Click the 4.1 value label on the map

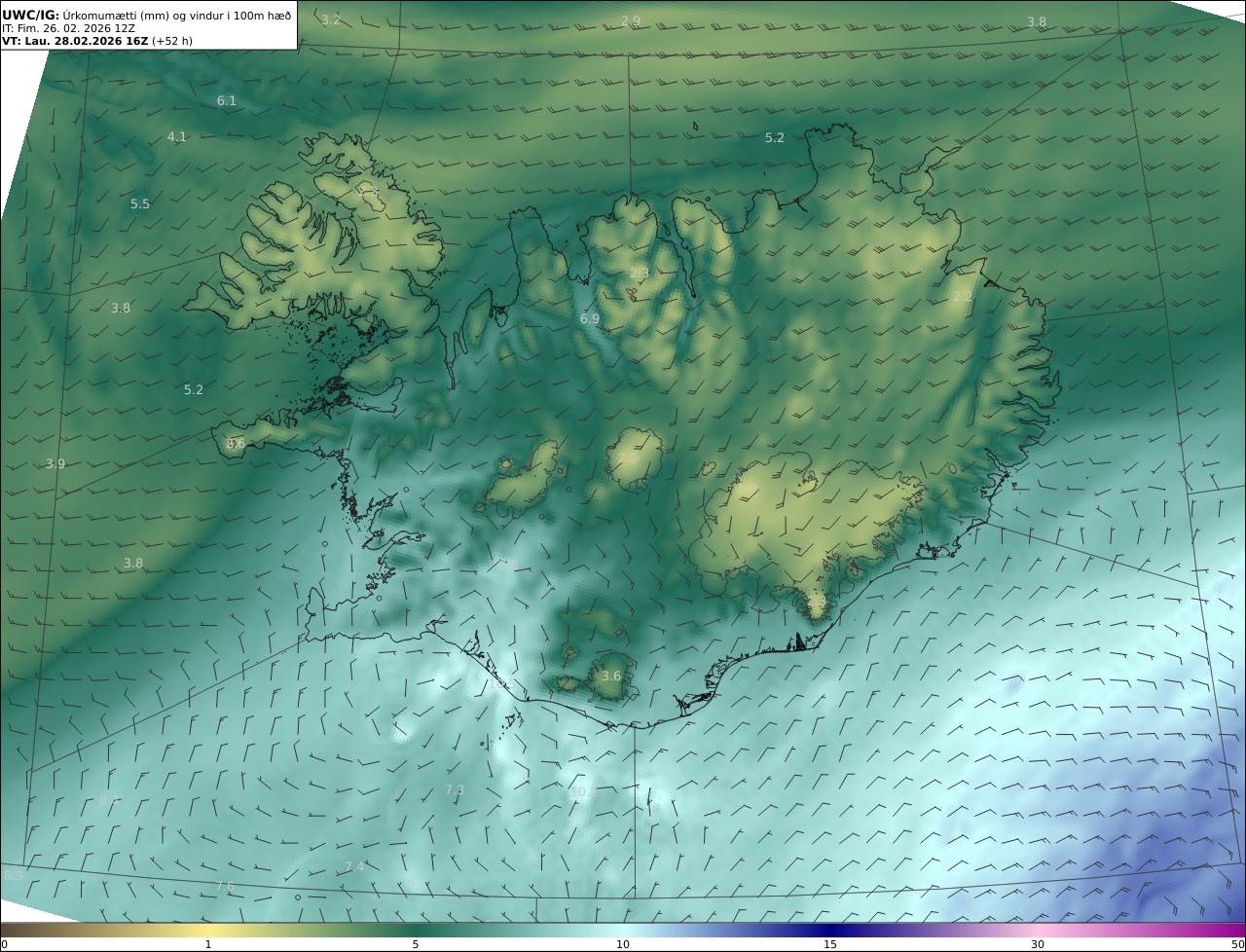(177, 137)
